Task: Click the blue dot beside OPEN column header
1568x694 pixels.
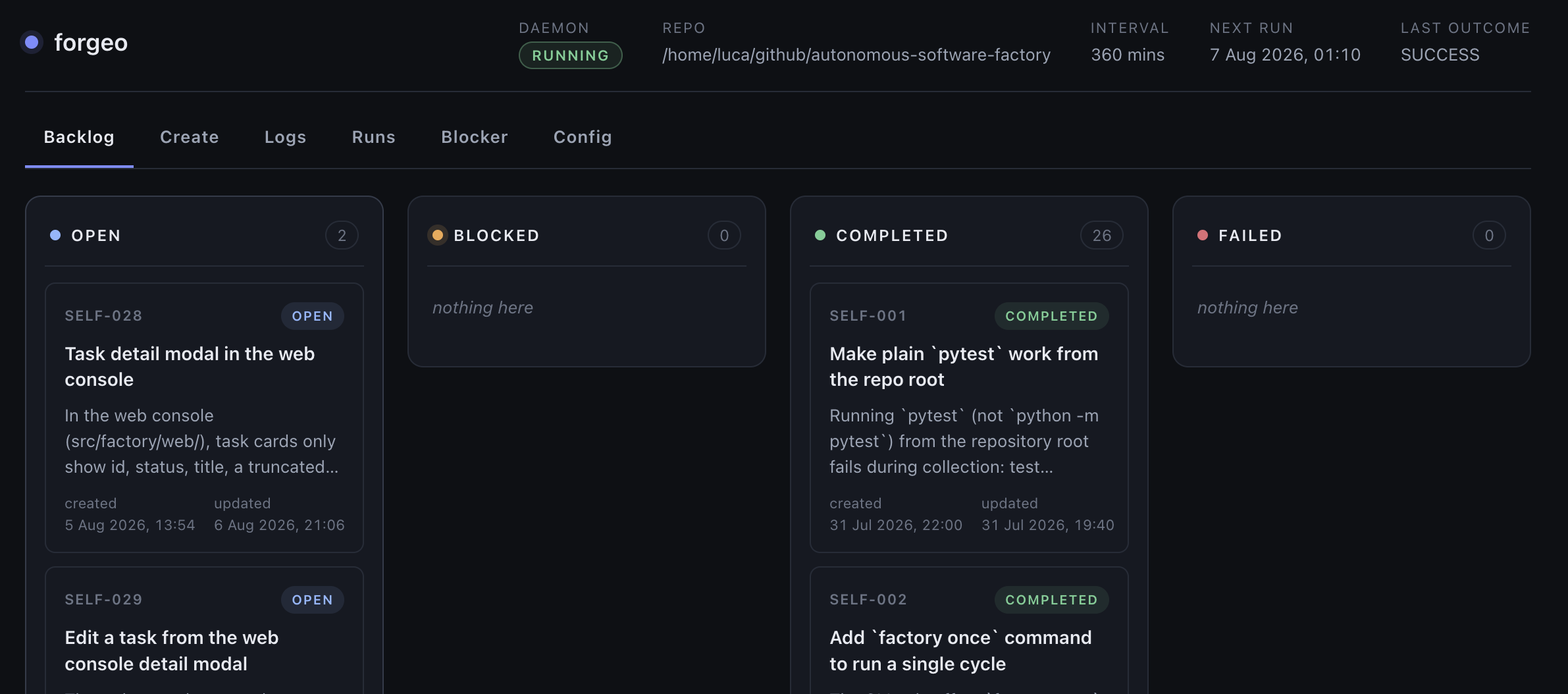Action: coord(55,235)
